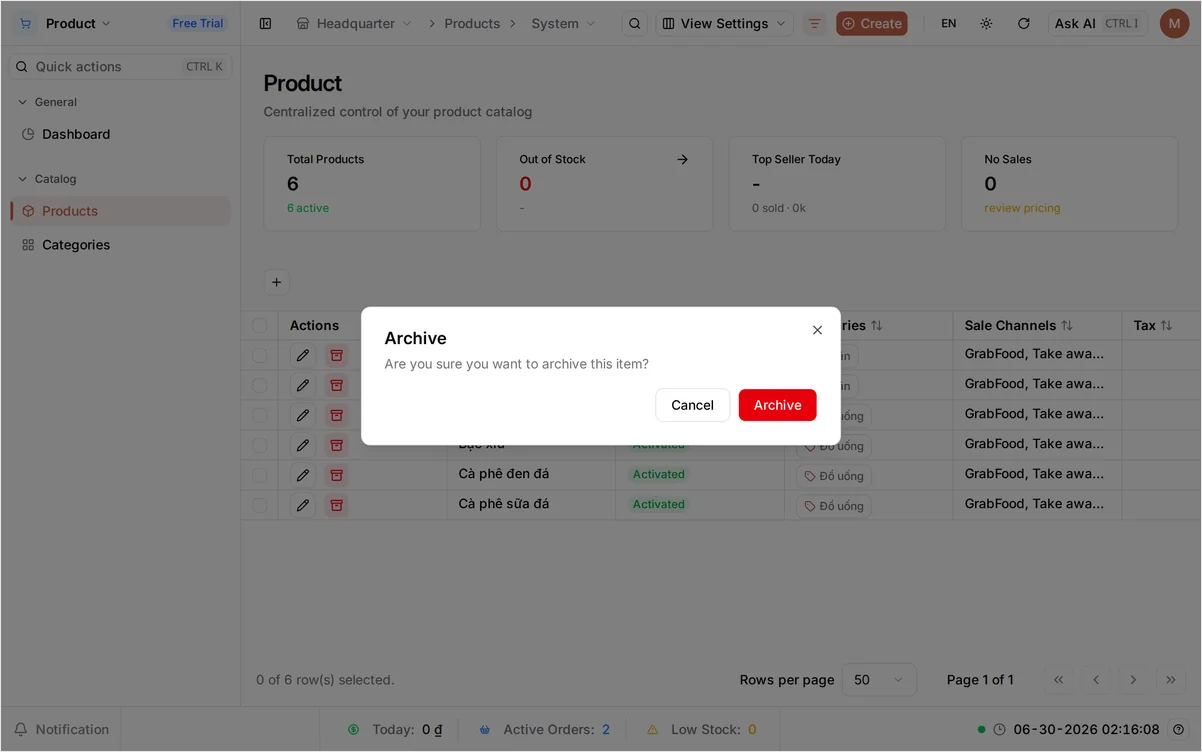The height and width of the screenshot is (752, 1202).
Task: Open Products in the Catalog sidebar
Action: 120,211
